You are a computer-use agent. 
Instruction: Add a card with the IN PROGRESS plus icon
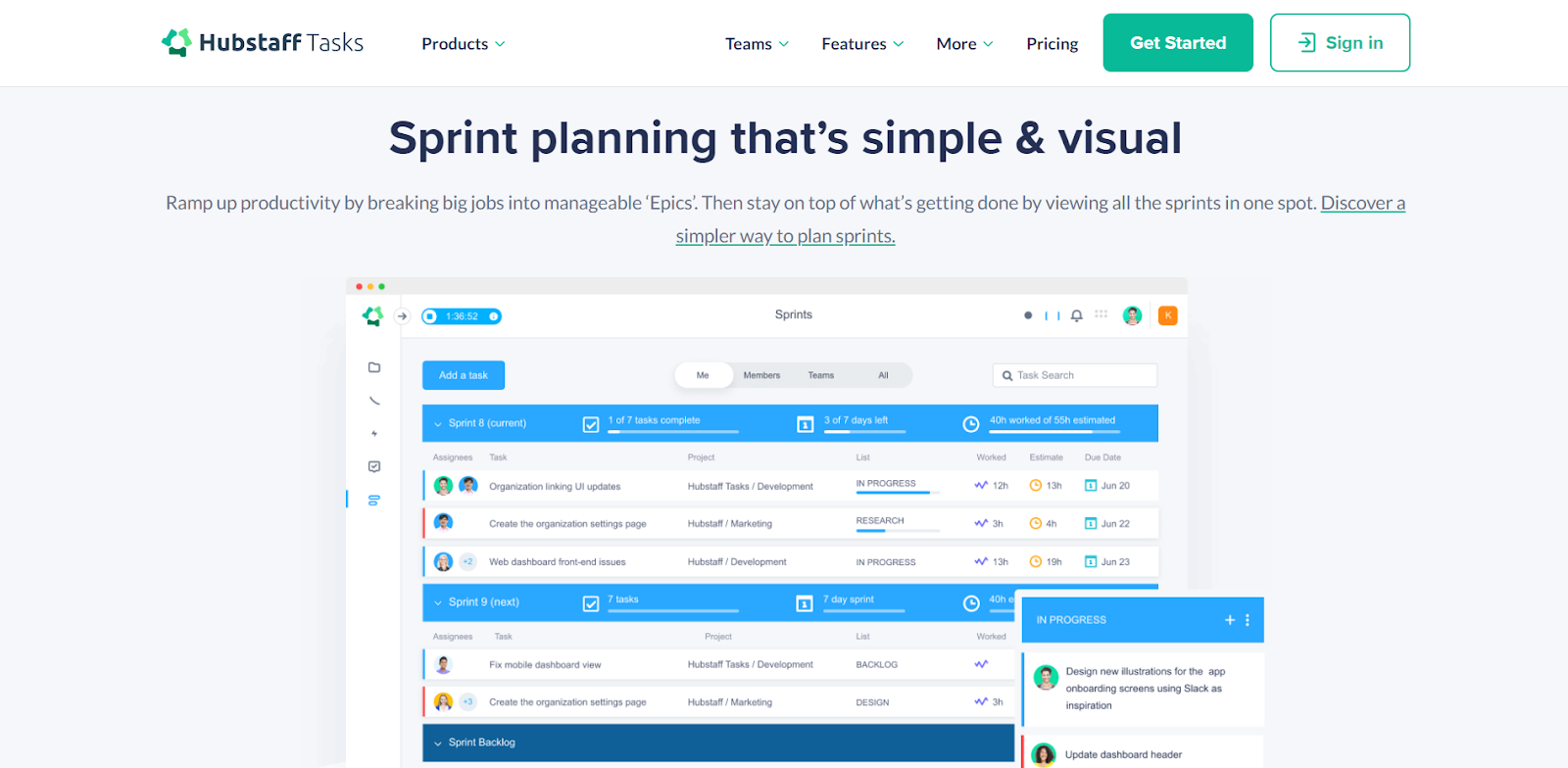(1230, 620)
